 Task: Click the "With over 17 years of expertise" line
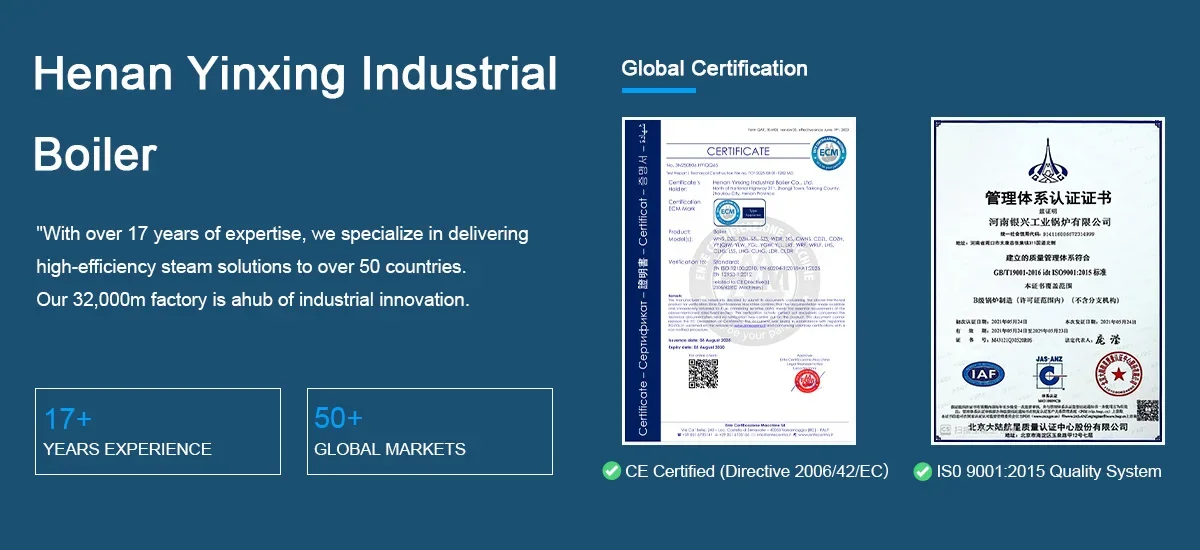point(282,234)
